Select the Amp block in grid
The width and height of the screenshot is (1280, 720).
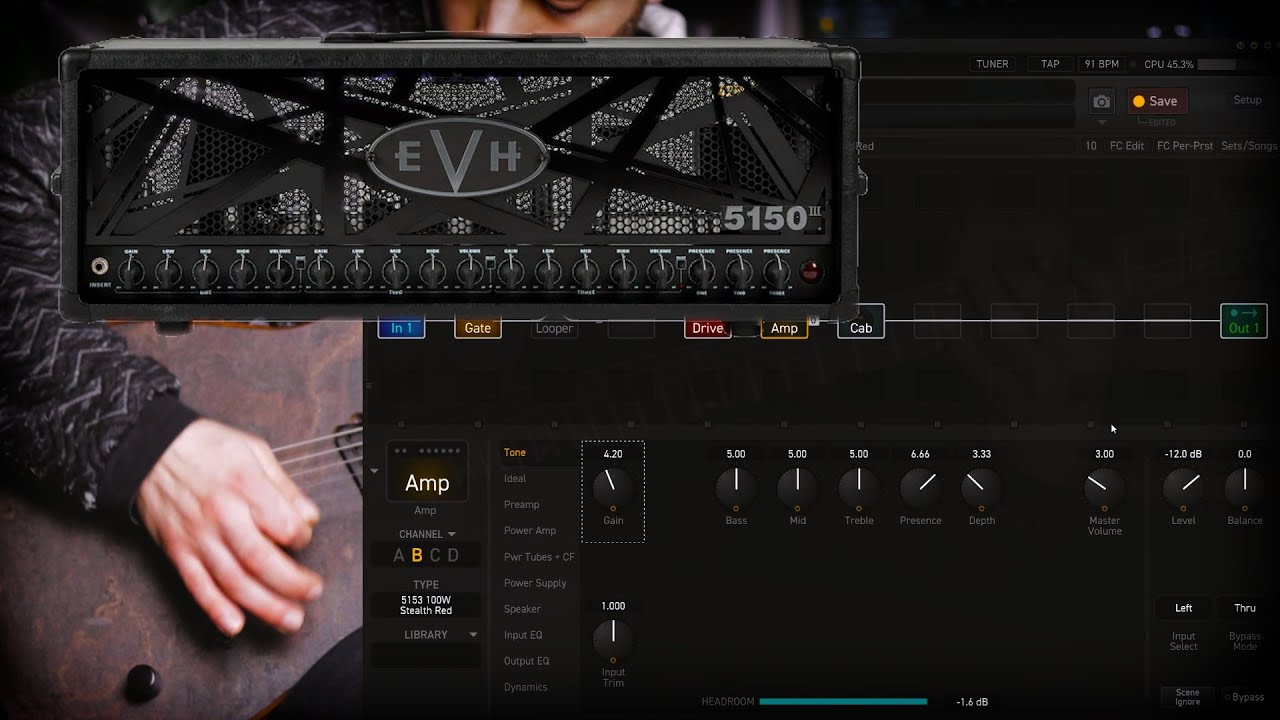784,328
